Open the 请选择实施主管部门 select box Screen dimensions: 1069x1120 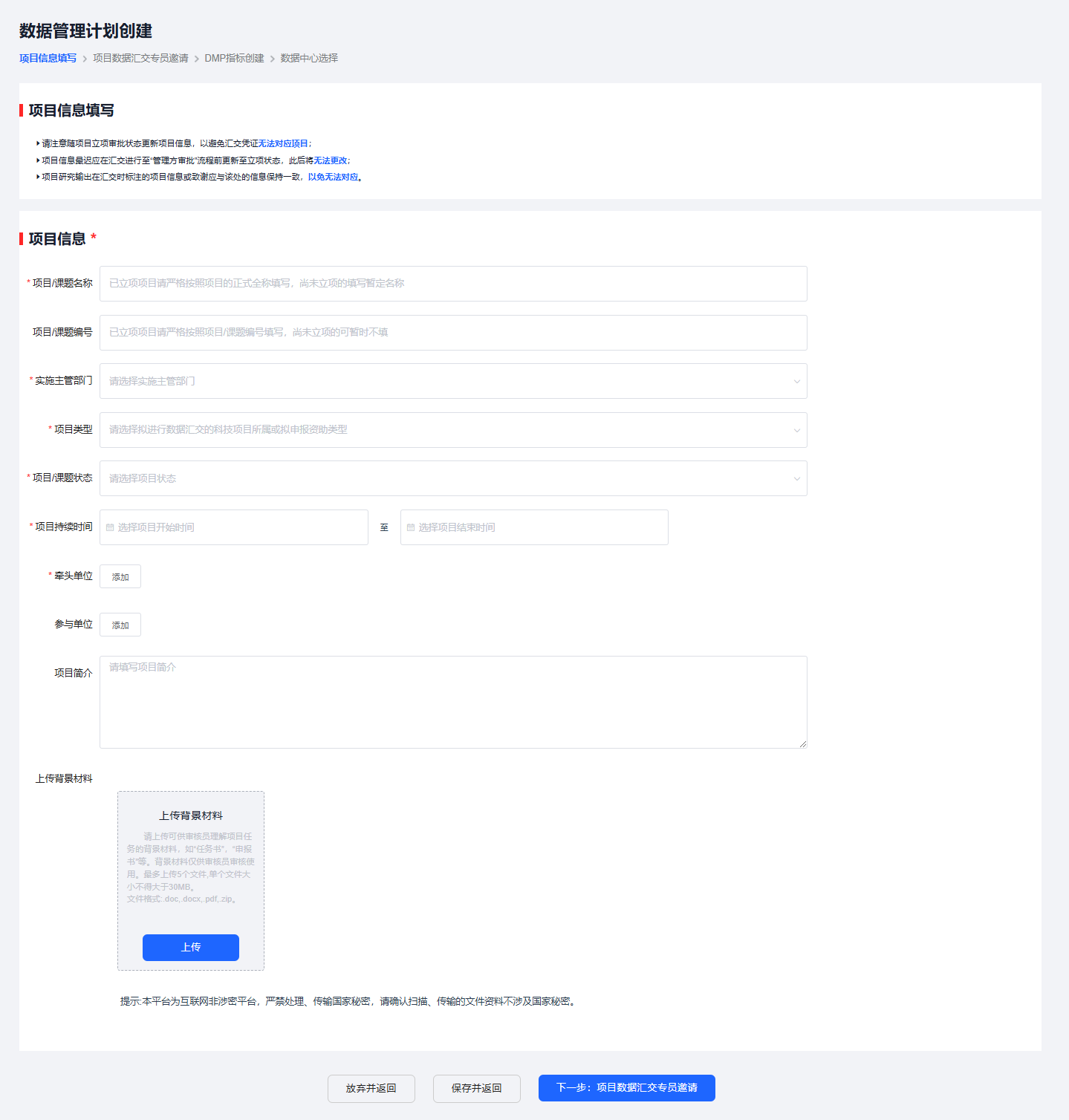[x=453, y=381]
